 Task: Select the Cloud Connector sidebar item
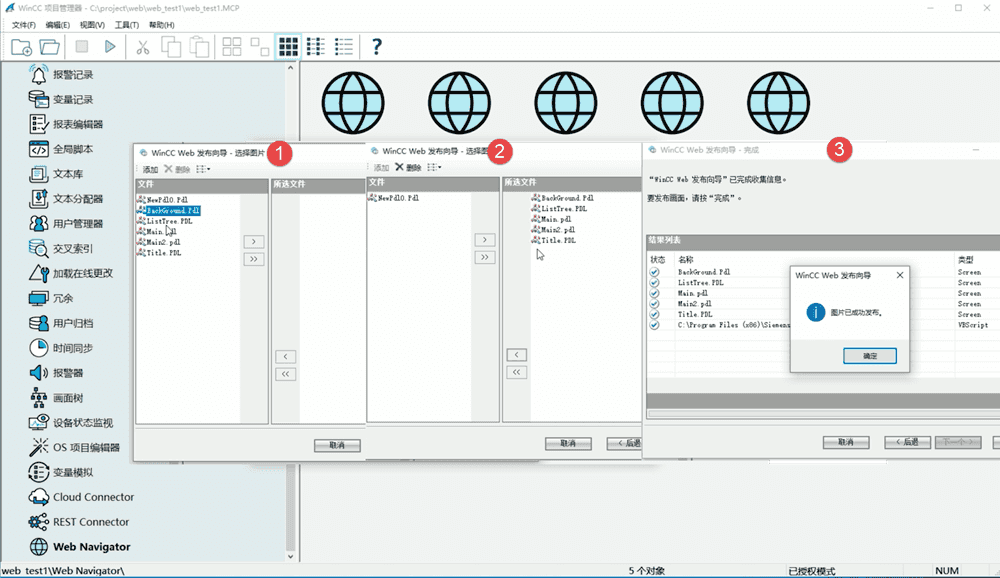pyautogui.click(x=93, y=497)
